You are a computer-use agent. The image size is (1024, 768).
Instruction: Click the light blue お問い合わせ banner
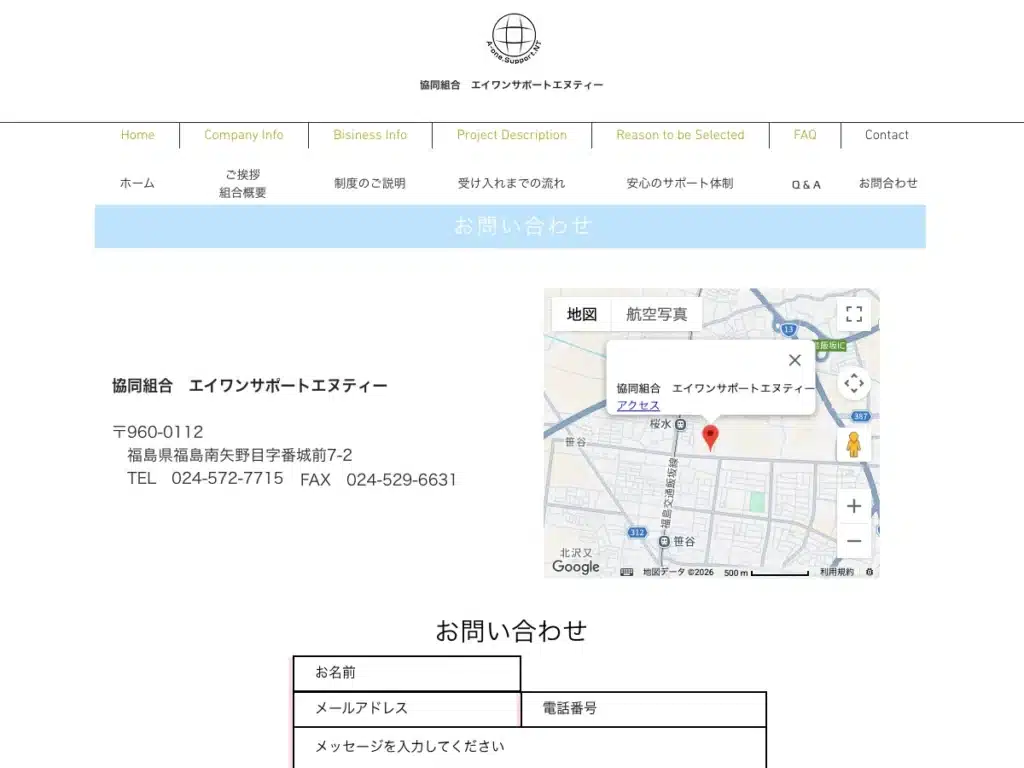click(510, 227)
